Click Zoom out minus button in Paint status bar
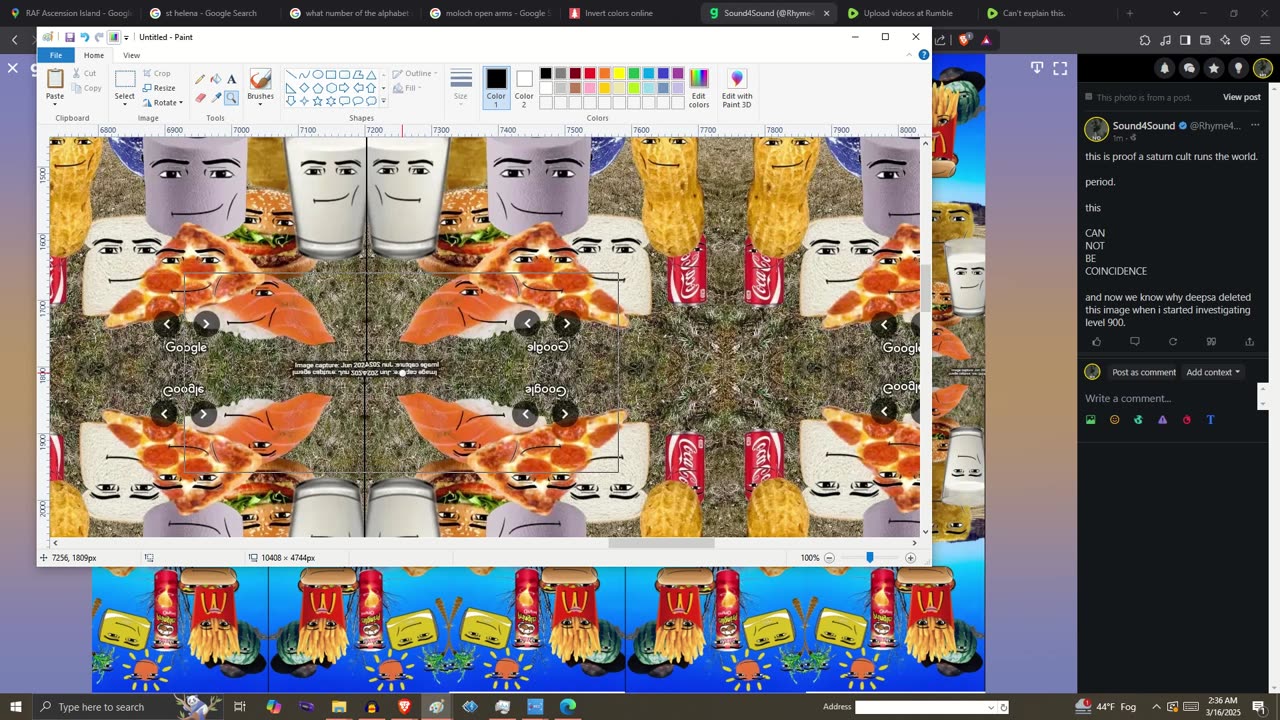The width and height of the screenshot is (1280, 720). (829, 558)
